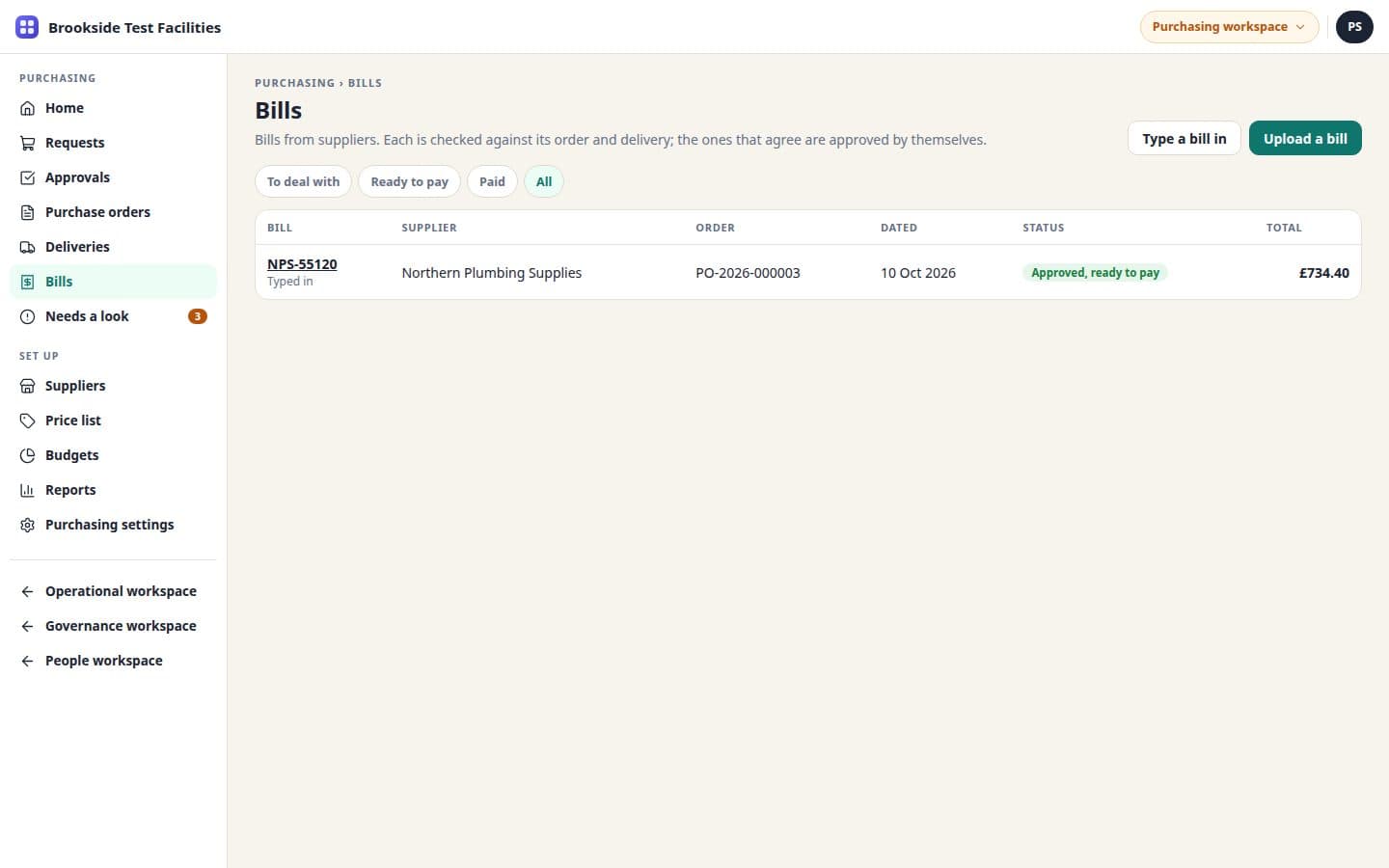Click the Home house icon in sidebar
This screenshot has height=868, width=1389.
(x=27, y=108)
